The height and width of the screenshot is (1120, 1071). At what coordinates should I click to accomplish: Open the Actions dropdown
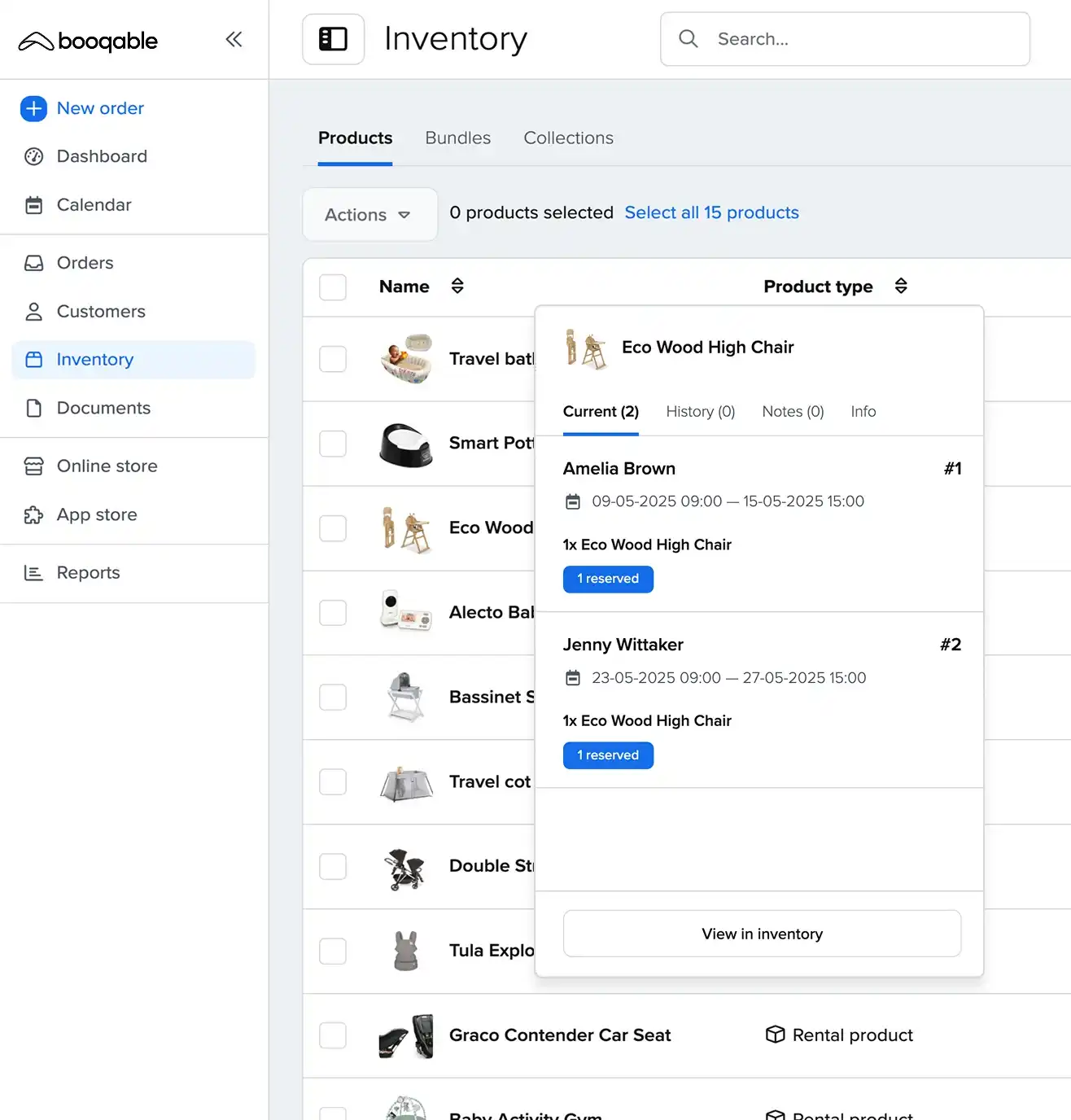pos(369,214)
